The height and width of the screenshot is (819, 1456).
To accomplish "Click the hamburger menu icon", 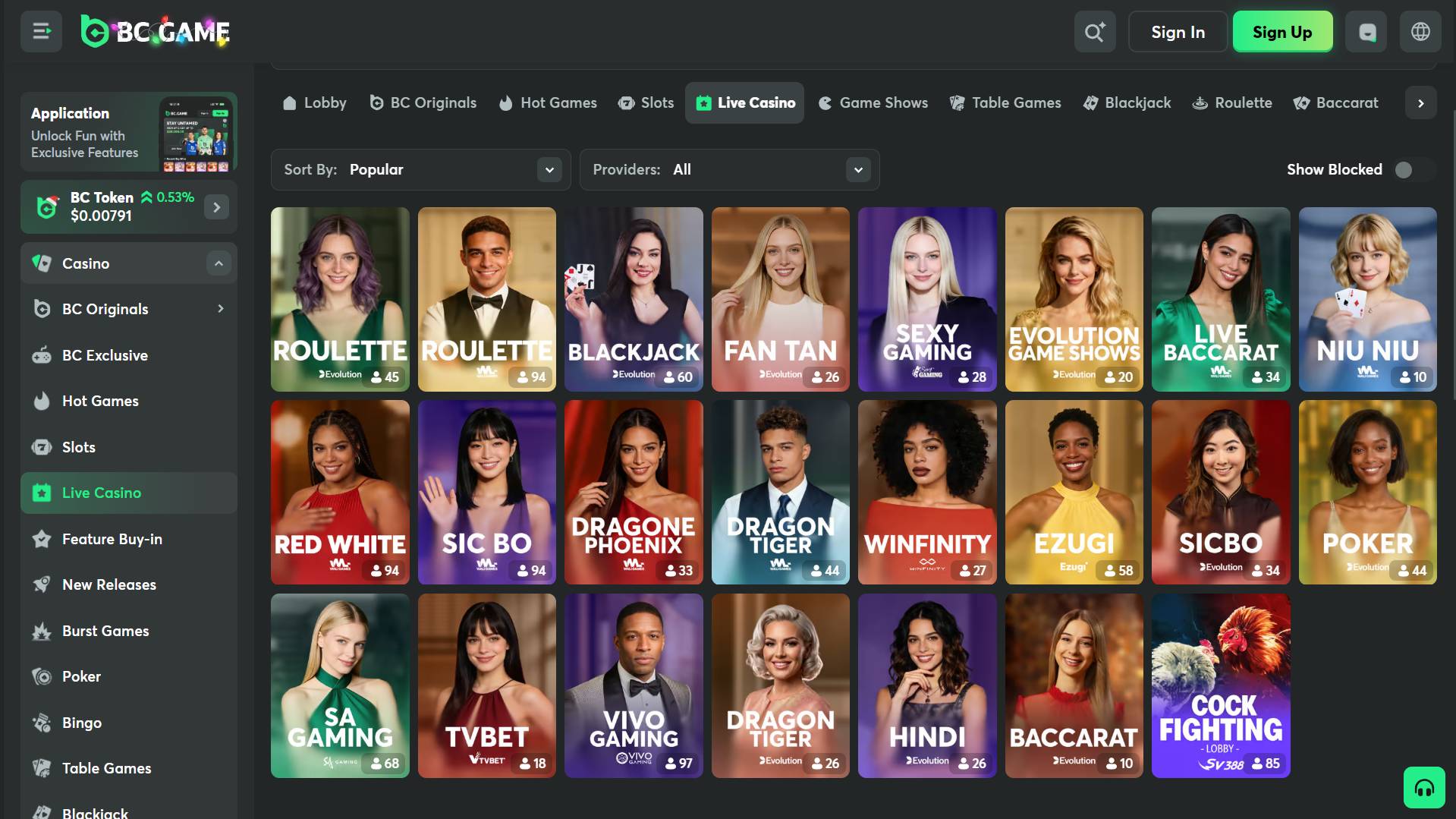I will click(x=41, y=32).
